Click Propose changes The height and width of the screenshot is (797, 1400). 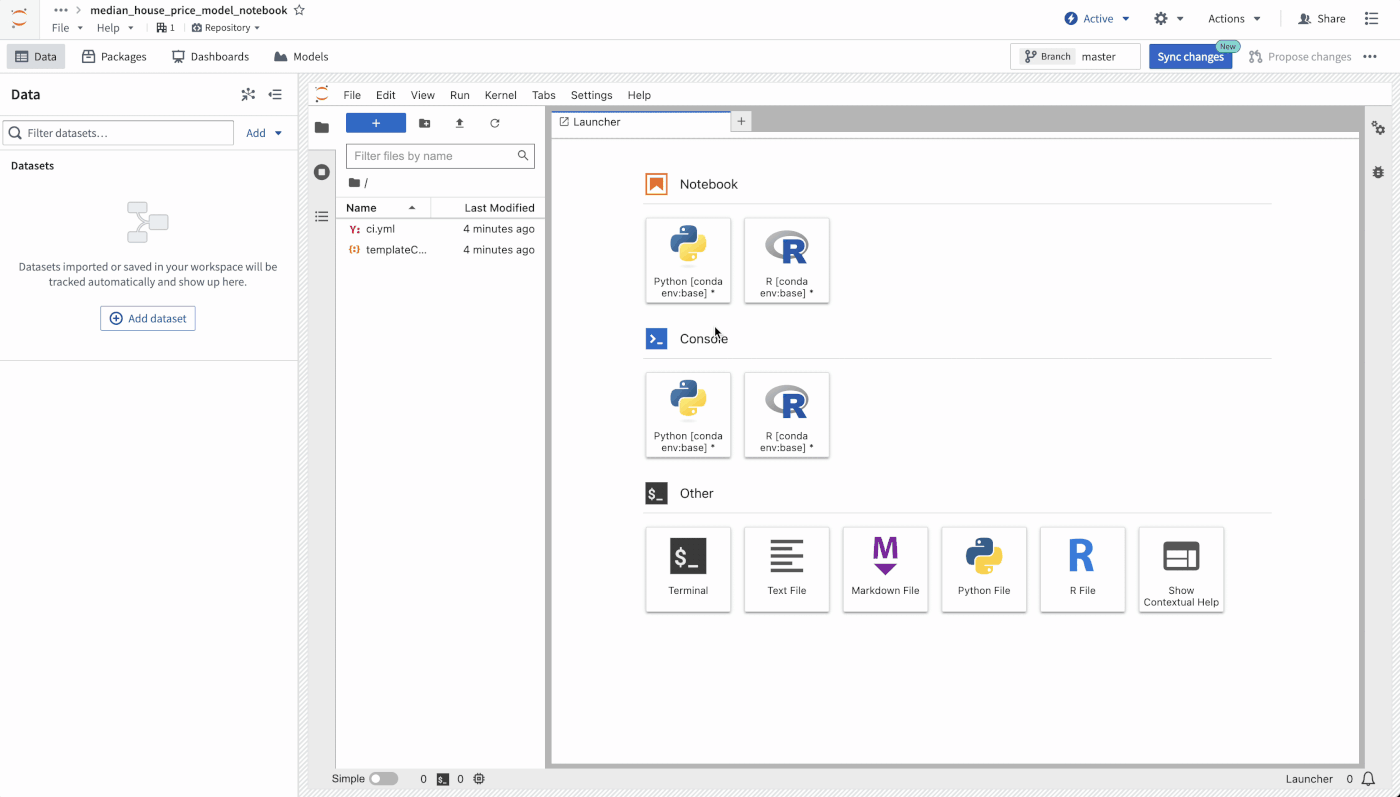point(1300,57)
